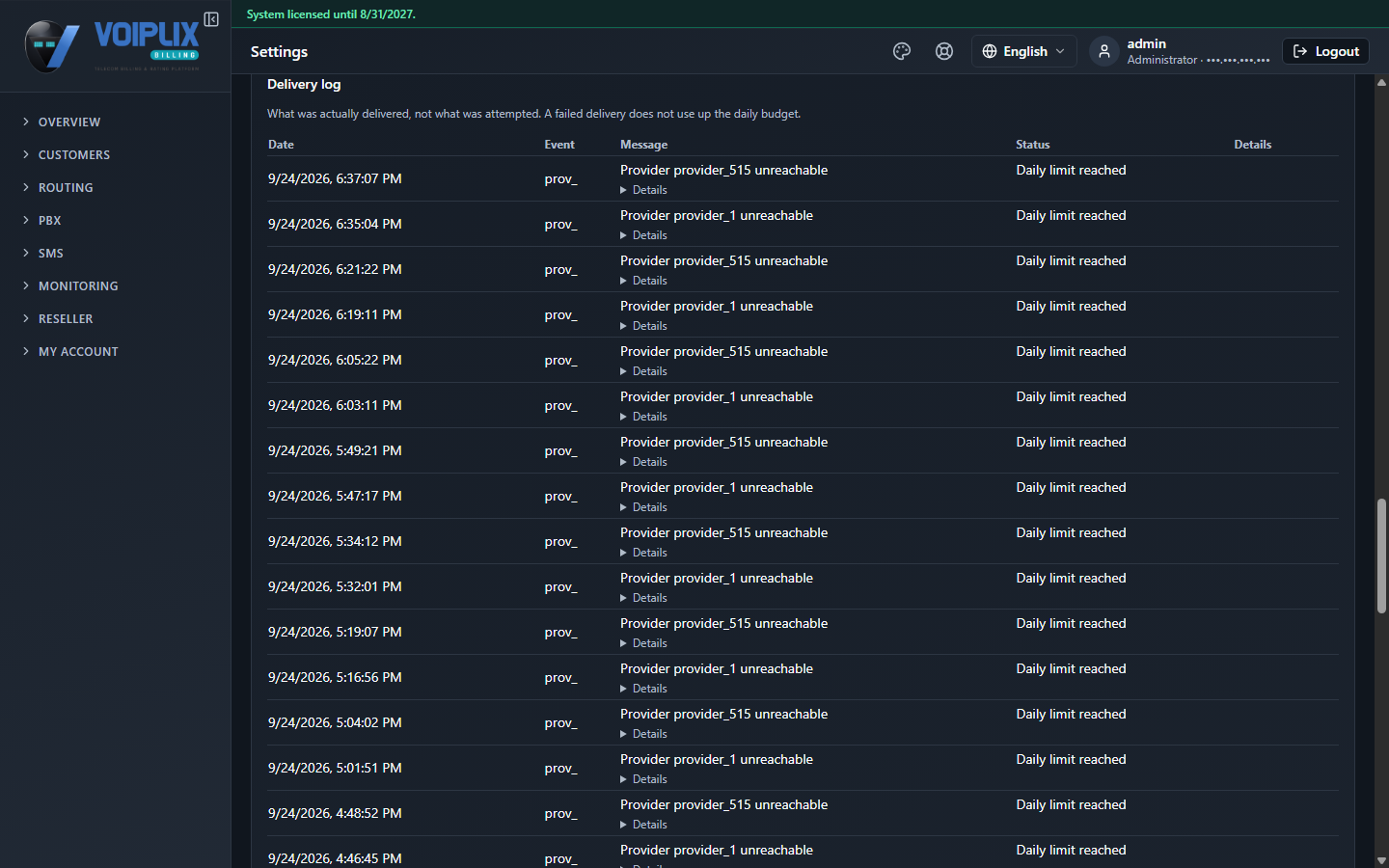This screenshot has height=868, width=1389.
Task: Click the 'Delivery log' heading
Action: pyautogui.click(x=304, y=84)
